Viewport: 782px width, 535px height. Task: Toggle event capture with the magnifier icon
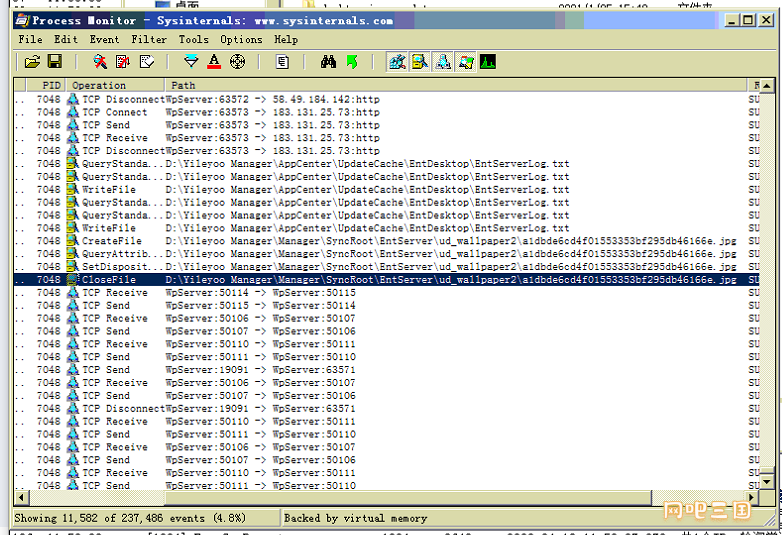tap(100, 62)
